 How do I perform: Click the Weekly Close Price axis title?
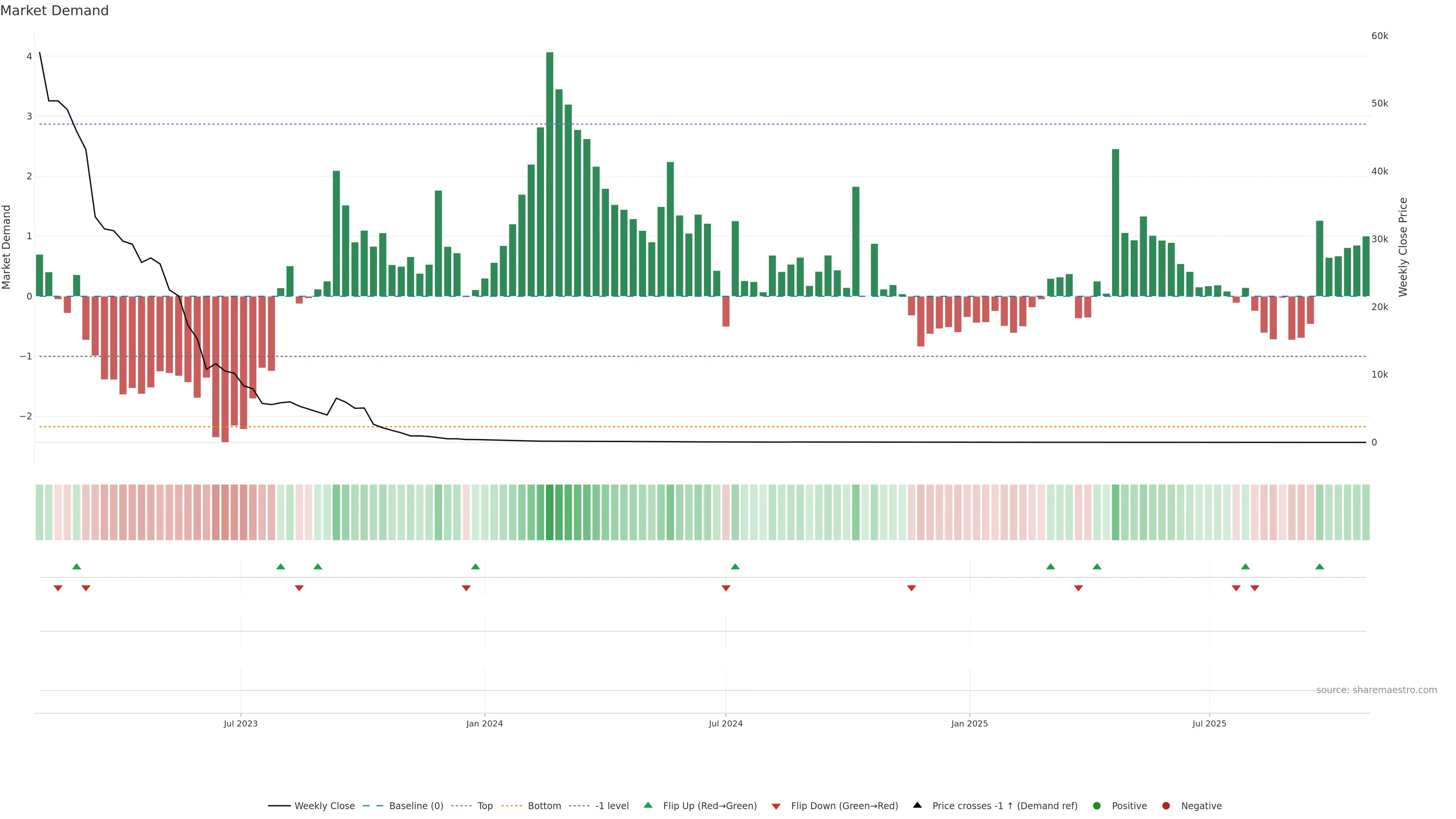click(1403, 247)
